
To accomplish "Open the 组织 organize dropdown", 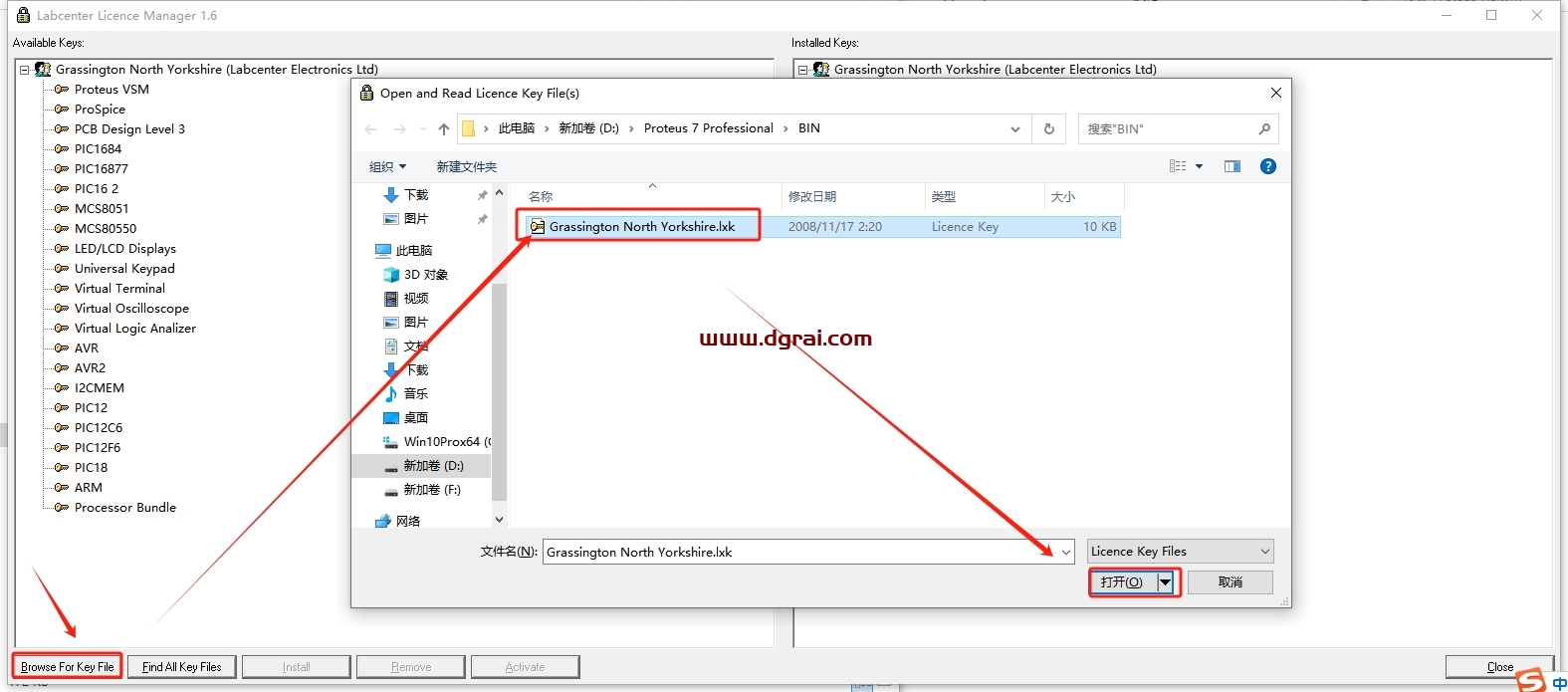I will coord(387,166).
